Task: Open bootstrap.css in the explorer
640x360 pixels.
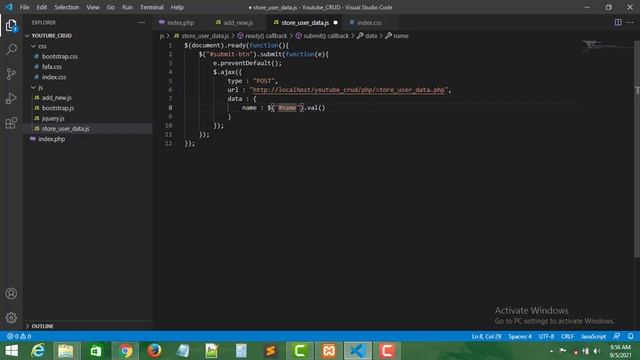Action: tap(60, 56)
